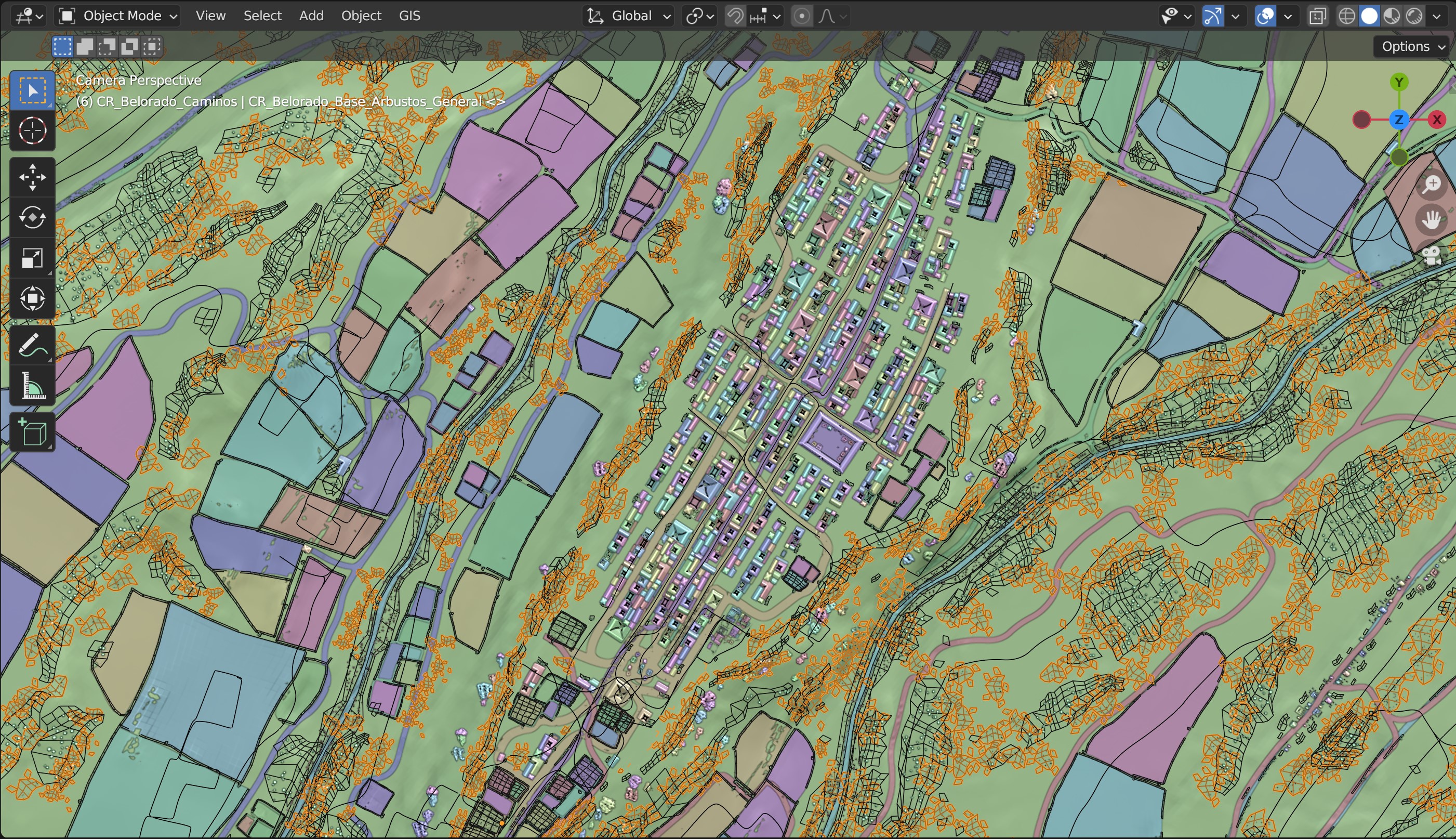The width and height of the screenshot is (1456, 839).
Task: Choose the Annotate pencil tool
Action: click(x=32, y=345)
